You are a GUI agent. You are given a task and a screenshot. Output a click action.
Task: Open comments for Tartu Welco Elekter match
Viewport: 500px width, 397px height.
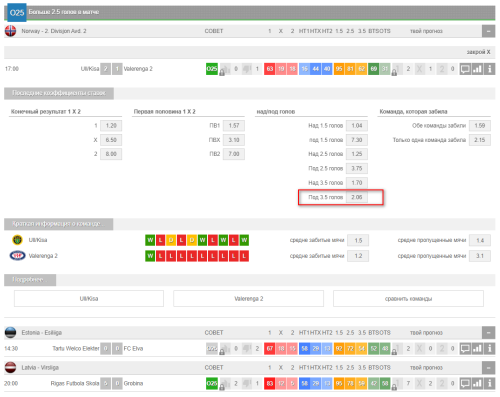tap(465, 349)
